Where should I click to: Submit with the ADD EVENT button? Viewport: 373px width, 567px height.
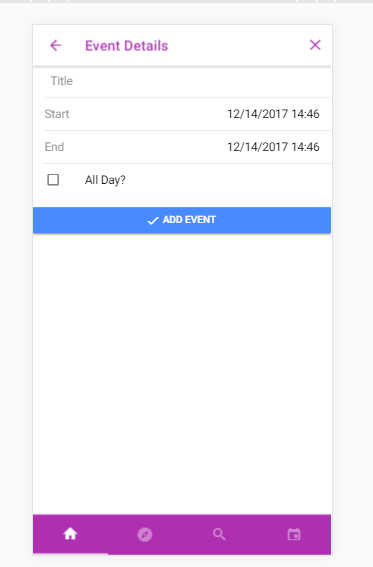tap(182, 220)
